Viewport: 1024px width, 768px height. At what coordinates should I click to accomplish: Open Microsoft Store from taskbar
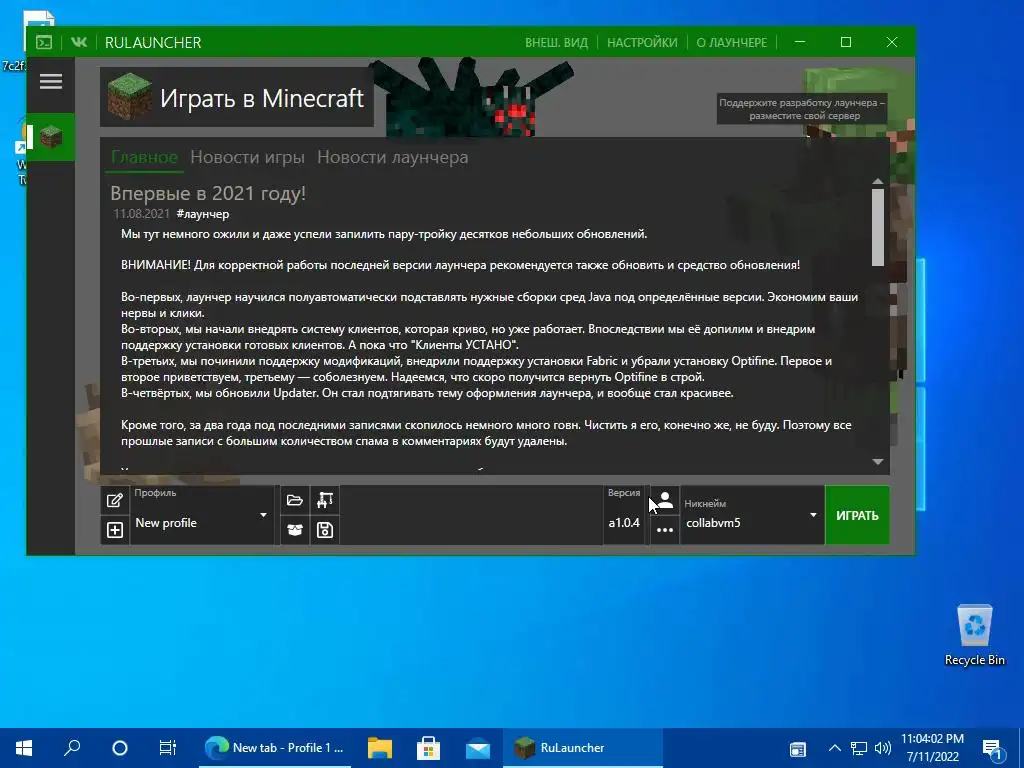428,748
